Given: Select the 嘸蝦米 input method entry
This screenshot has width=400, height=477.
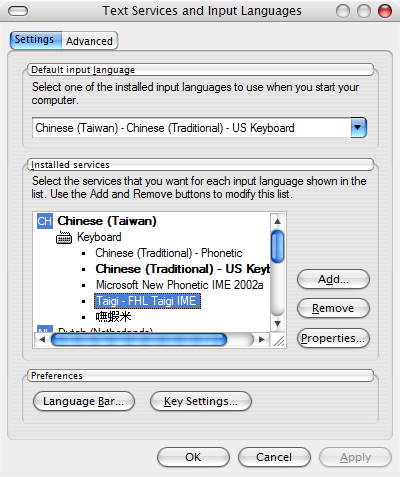Looking at the screenshot, I should point(113,317).
